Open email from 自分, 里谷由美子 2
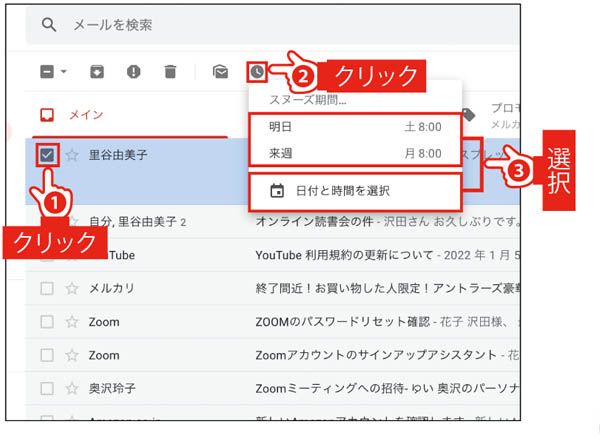 137,222
